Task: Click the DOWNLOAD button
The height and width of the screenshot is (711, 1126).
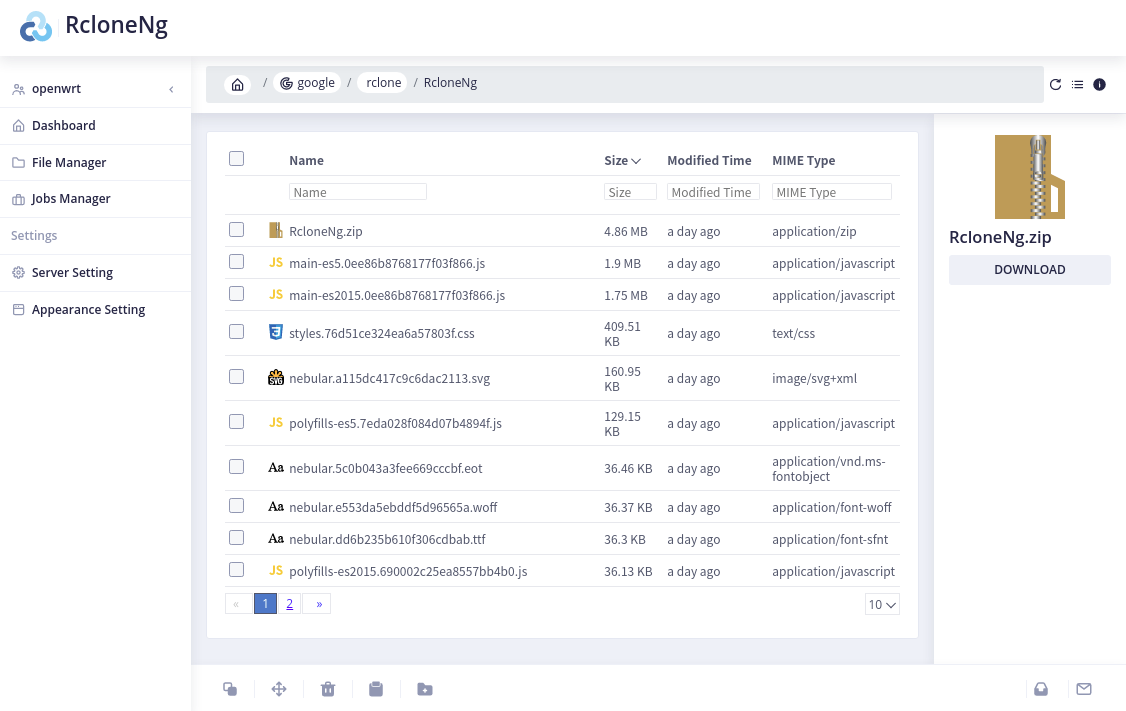Action: [1029, 269]
